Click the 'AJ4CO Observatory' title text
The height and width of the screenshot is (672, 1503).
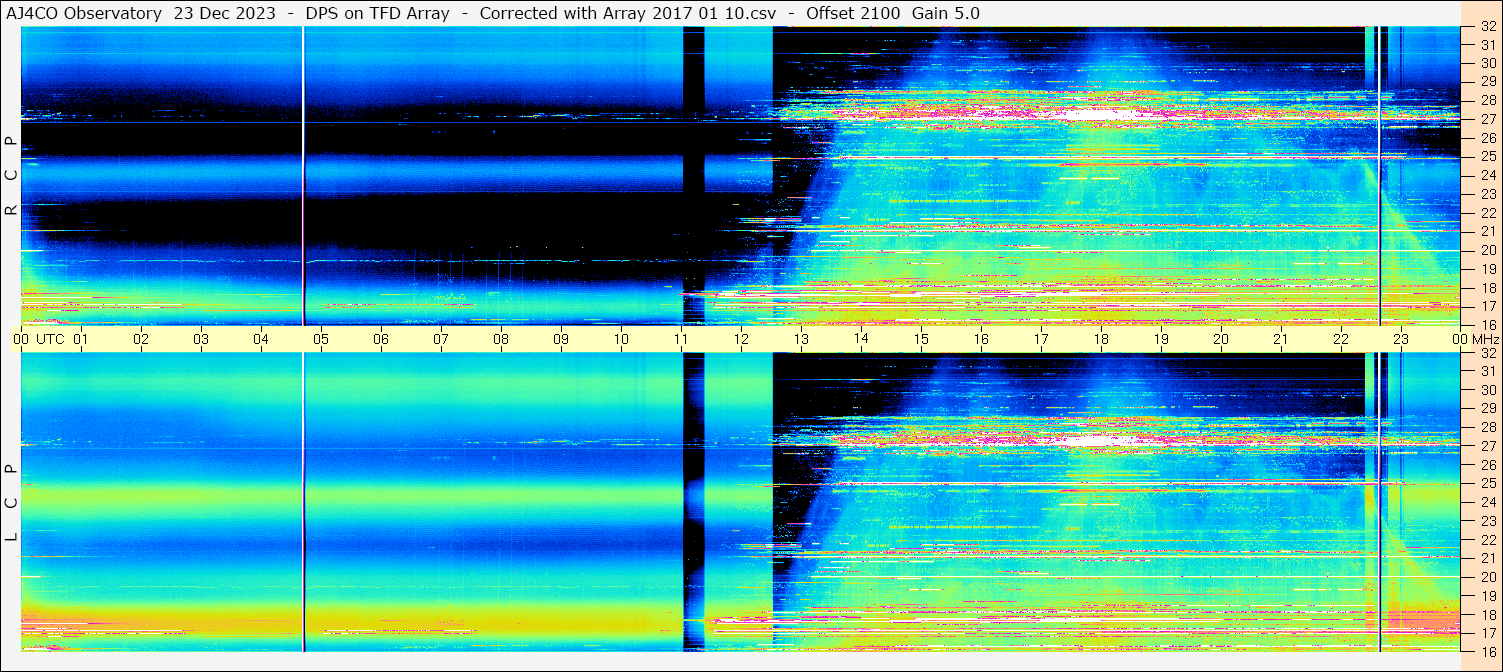pos(85,13)
